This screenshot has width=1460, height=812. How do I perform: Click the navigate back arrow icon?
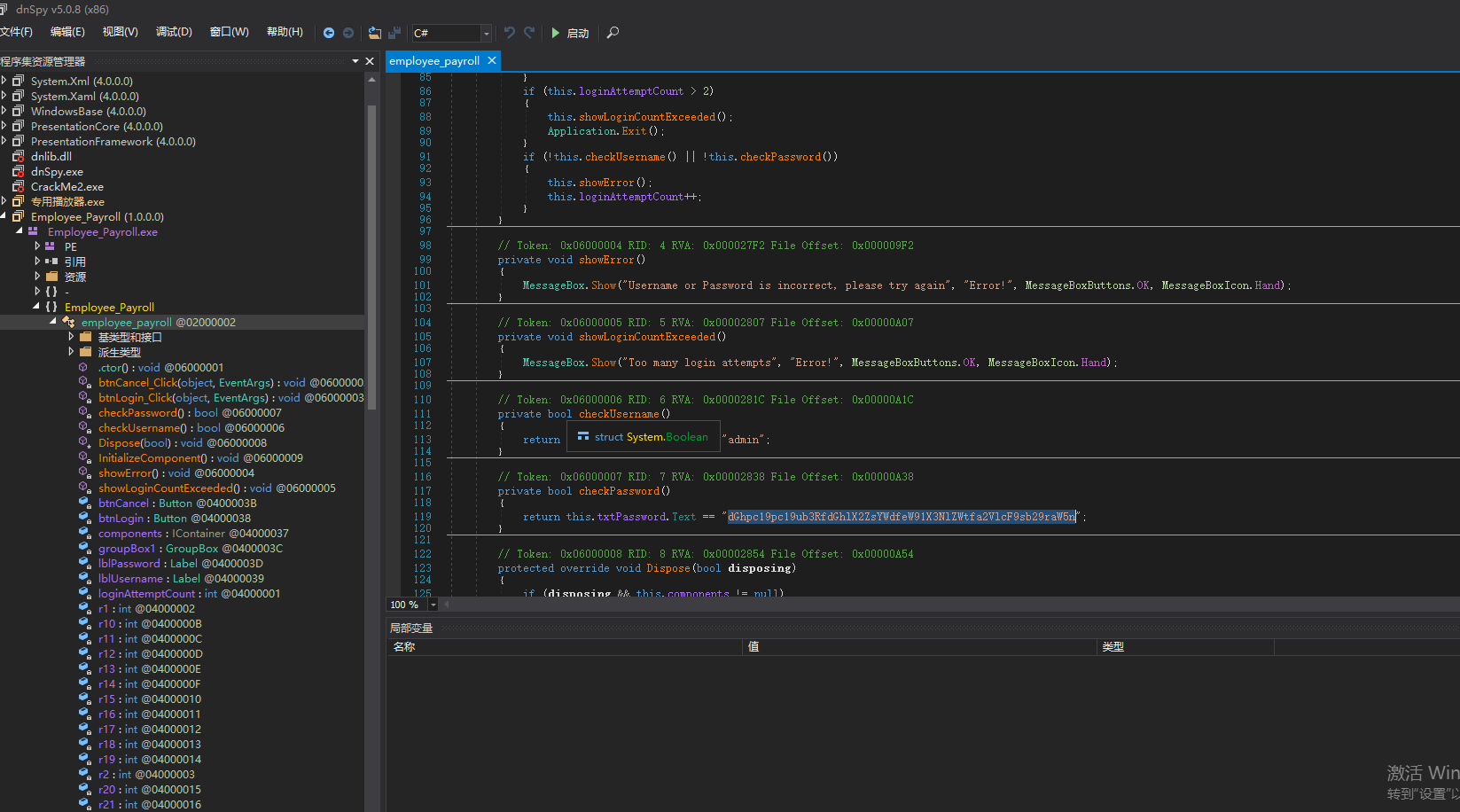(329, 33)
